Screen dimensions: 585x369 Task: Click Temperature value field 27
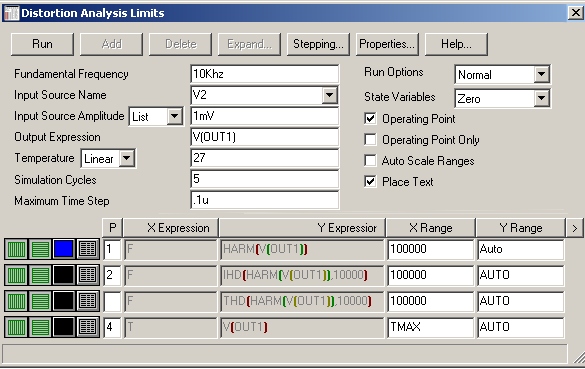(265, 158)
